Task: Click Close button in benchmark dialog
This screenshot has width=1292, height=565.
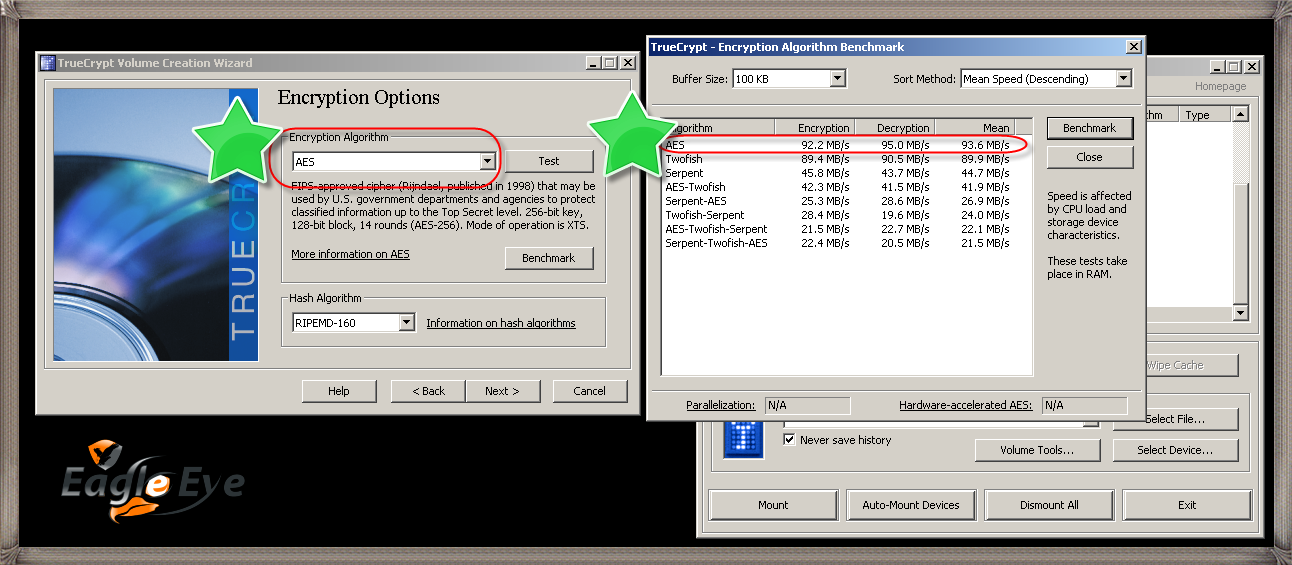Action: pos(1090,157)
